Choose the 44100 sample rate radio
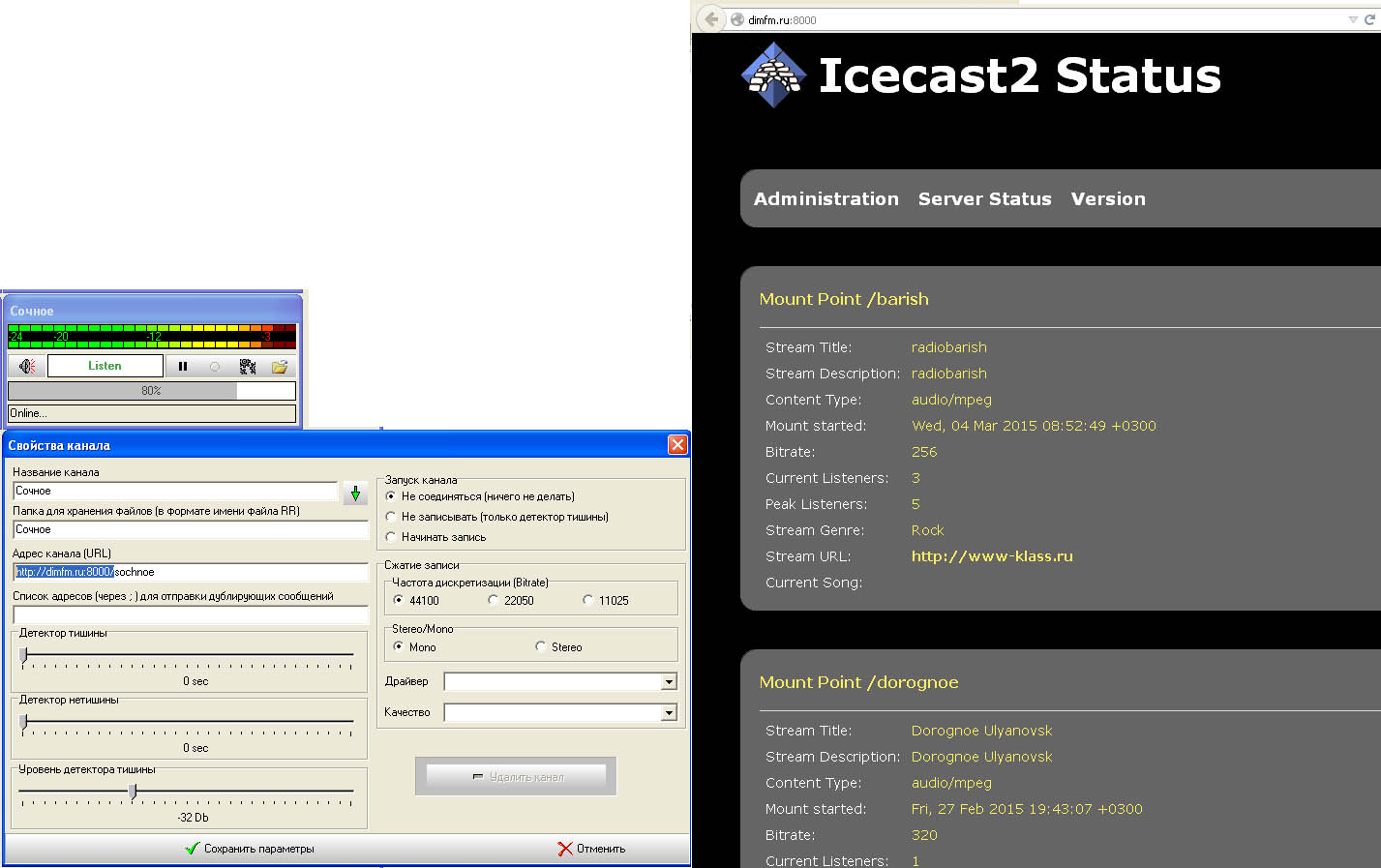This screenshot has width=1381, height=868. pyautogui.click(x=399, y=600)
